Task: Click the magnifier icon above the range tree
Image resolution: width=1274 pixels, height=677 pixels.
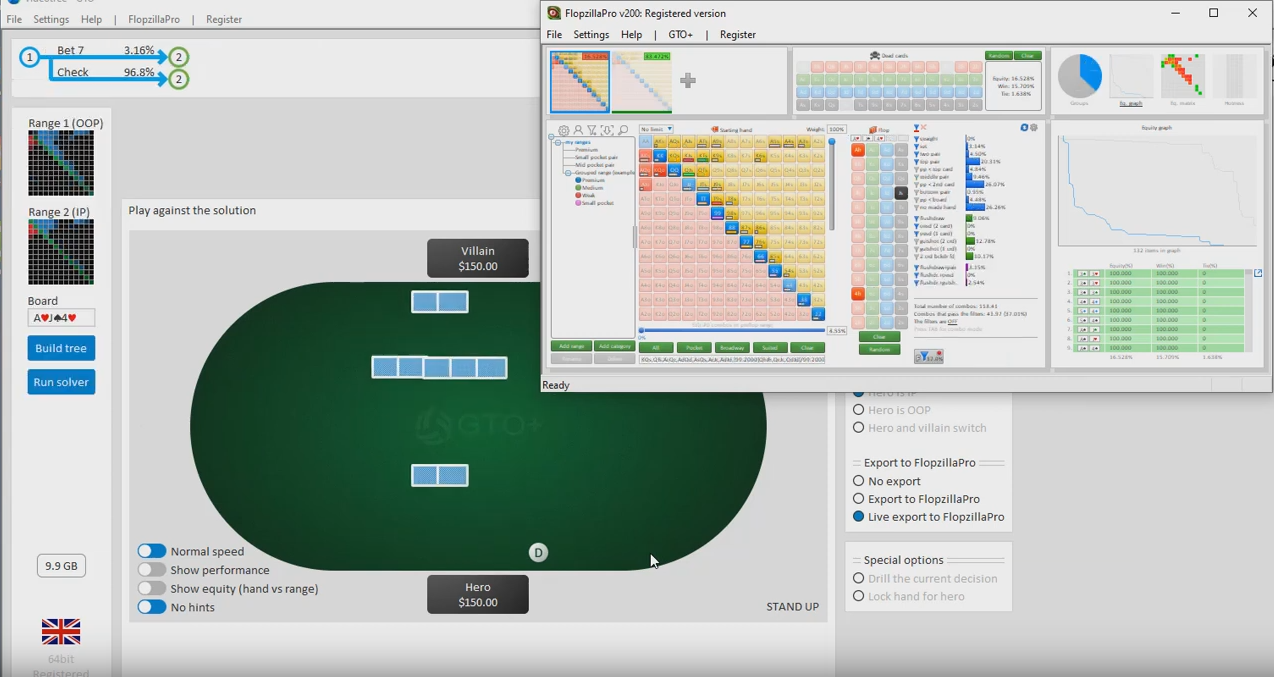Action: point(623,131)
